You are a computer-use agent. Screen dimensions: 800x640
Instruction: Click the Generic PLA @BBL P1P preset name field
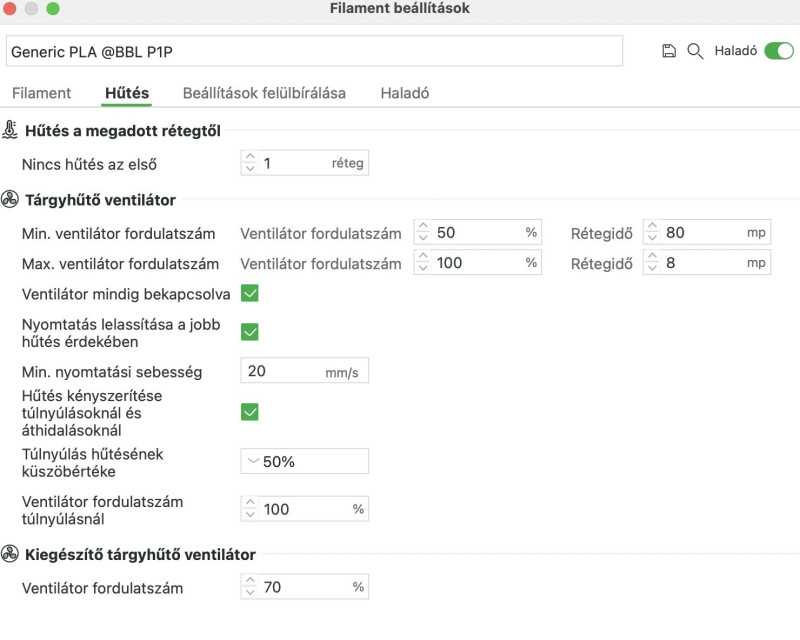click(x=314, y=51)
